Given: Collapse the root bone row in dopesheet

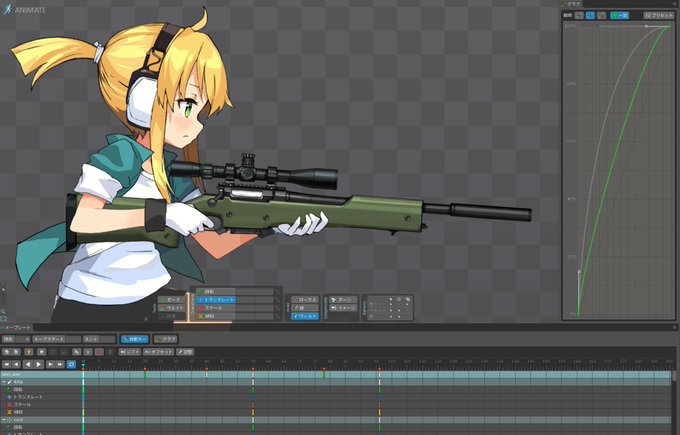Looking at the screenshot, I should (4, 420).
